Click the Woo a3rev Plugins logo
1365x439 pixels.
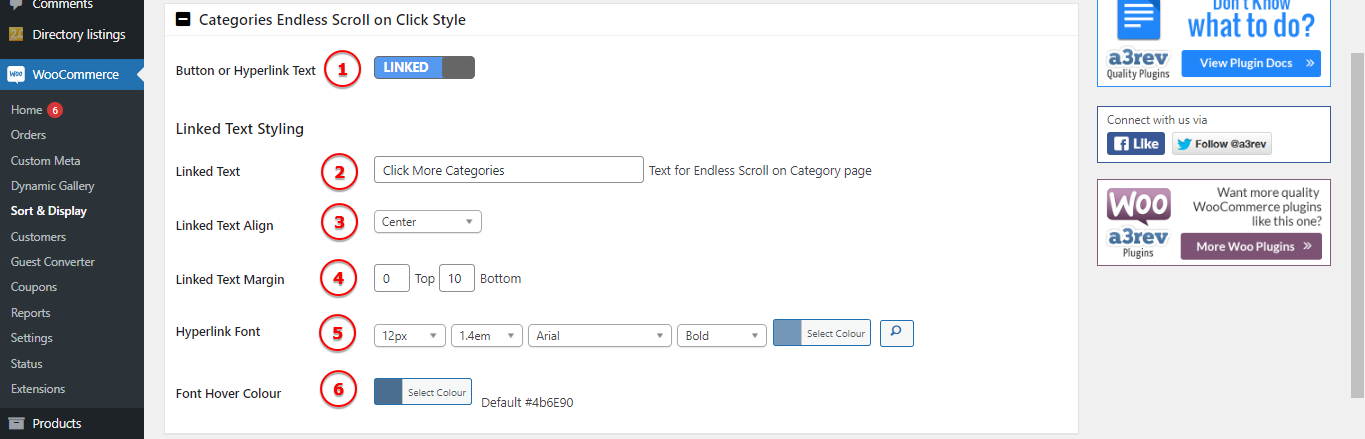(x=1138, y=222)
